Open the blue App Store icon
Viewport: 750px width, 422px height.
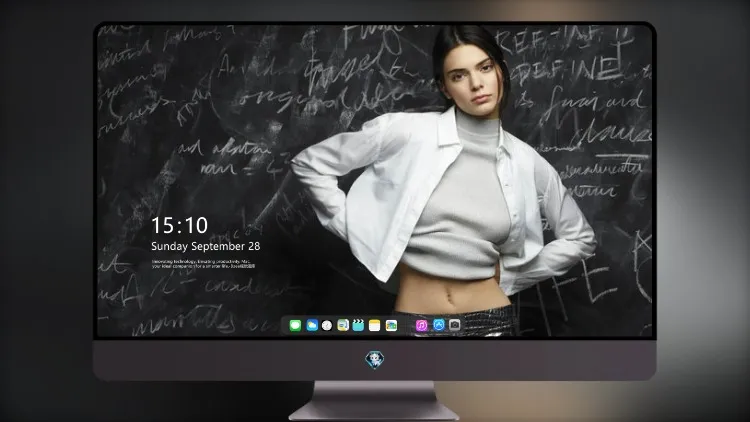pos(439,325)
